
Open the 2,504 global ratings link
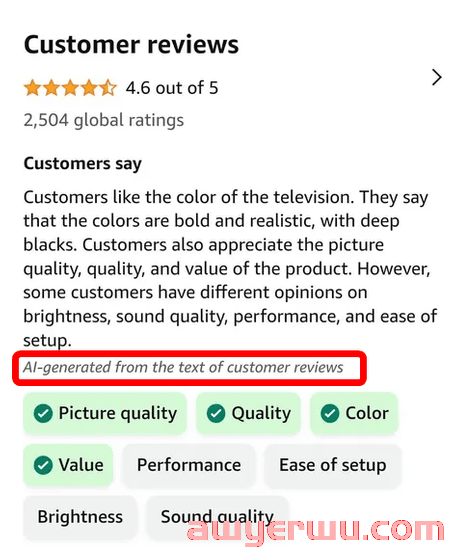tap(104, 120)
